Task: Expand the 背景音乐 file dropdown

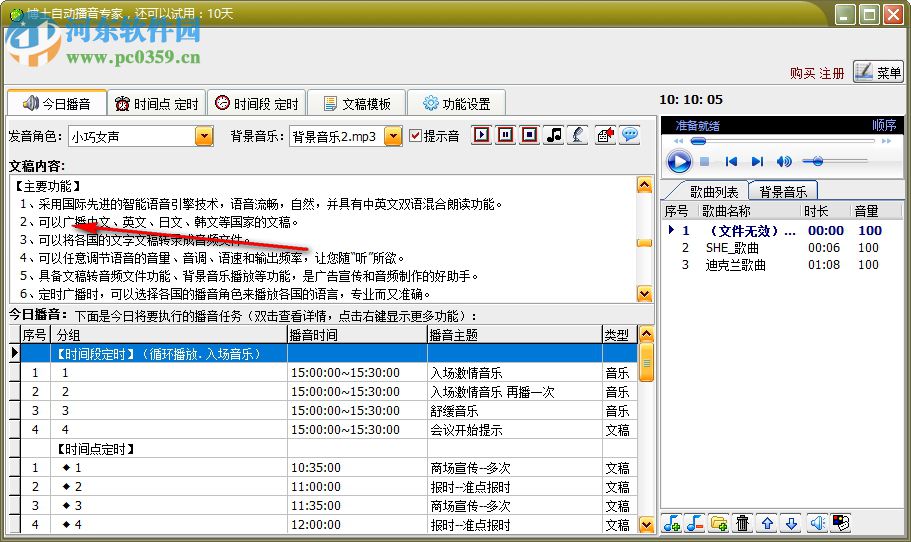Action: point(393,137)
